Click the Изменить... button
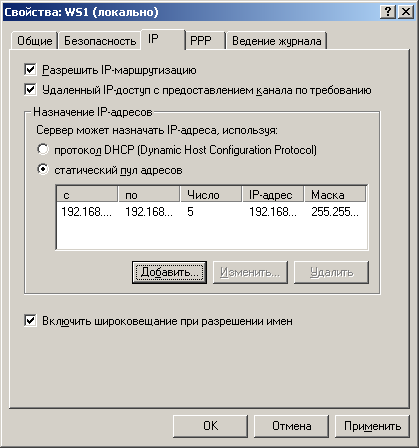419x448 pixels. point(250,272)
